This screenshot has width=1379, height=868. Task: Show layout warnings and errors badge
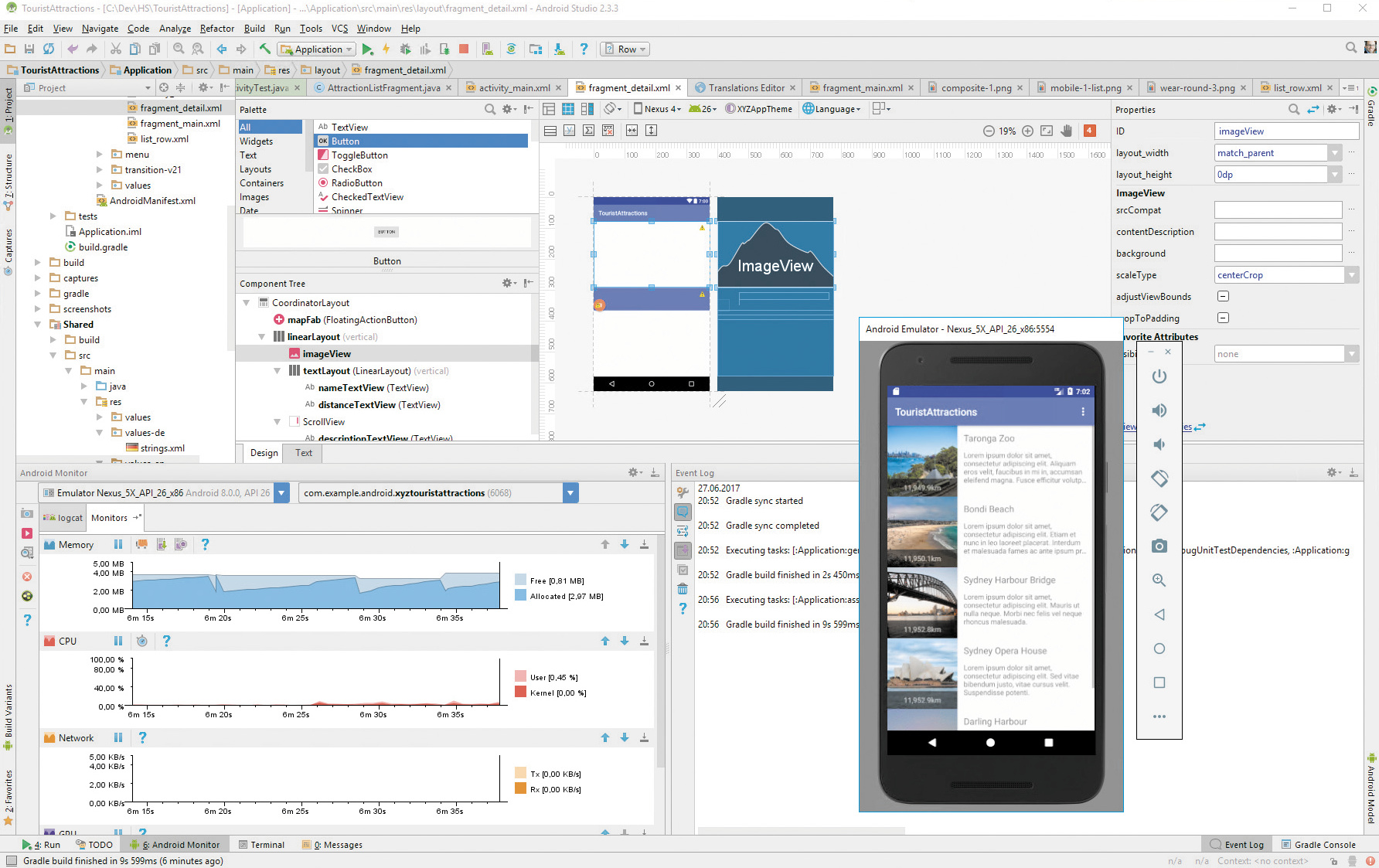pos(1090,131)
